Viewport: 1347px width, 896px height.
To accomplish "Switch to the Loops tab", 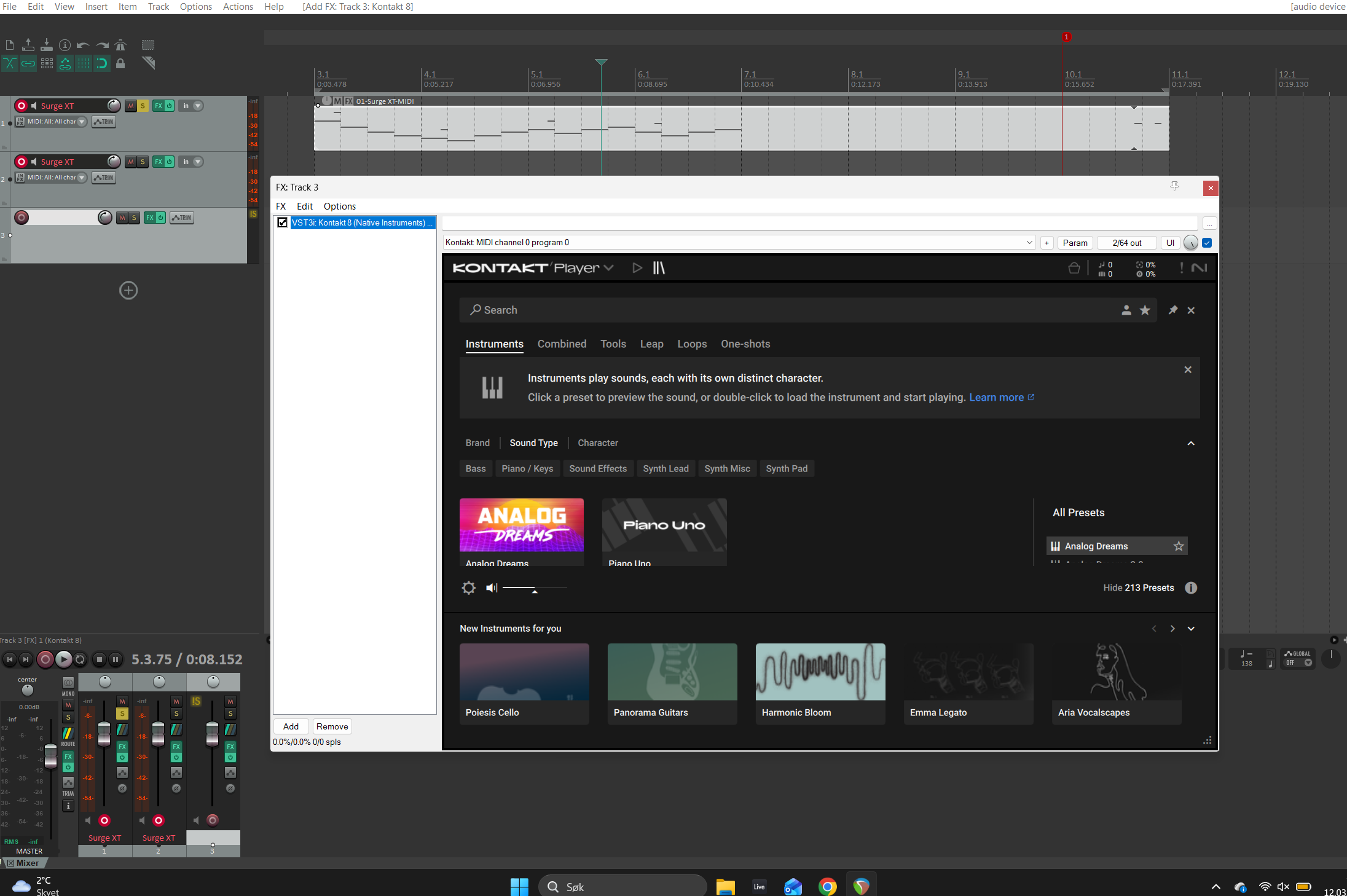I will (x=692, y=344).
